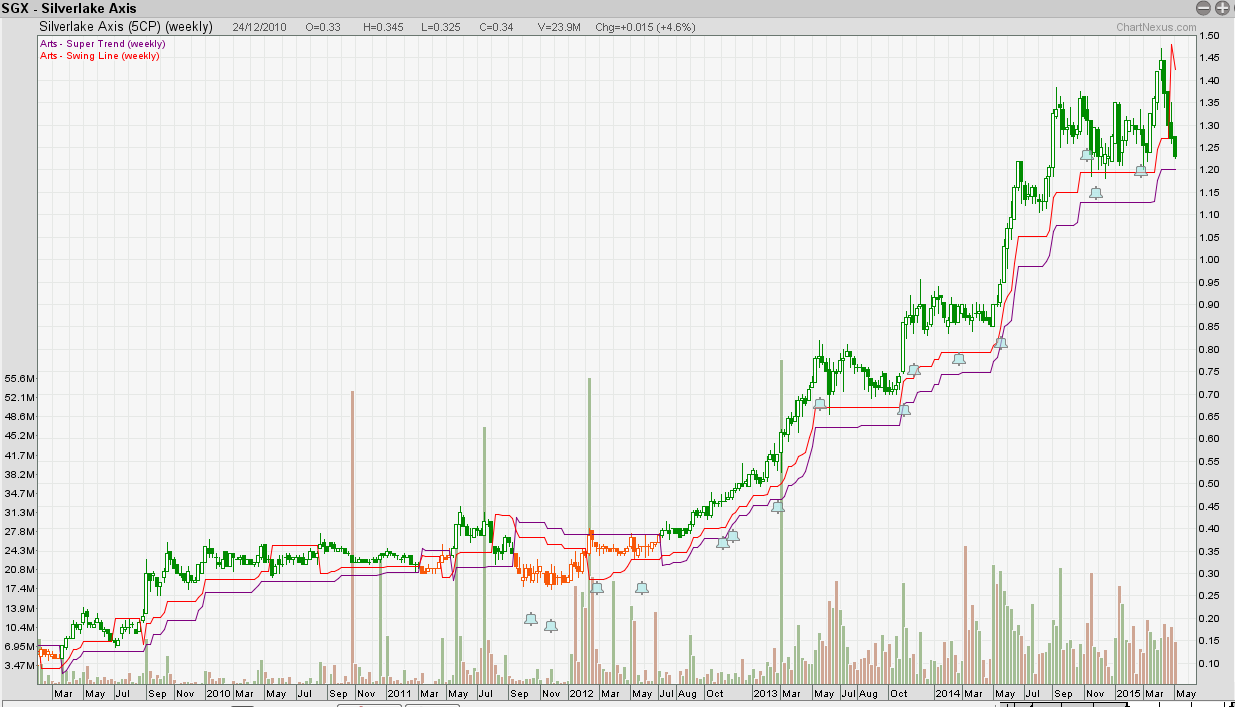Select the bell alert at October 2013 near 0.67
This screenshot has width=1235, height=707.
pyautogui.click(x=904, y=409)
